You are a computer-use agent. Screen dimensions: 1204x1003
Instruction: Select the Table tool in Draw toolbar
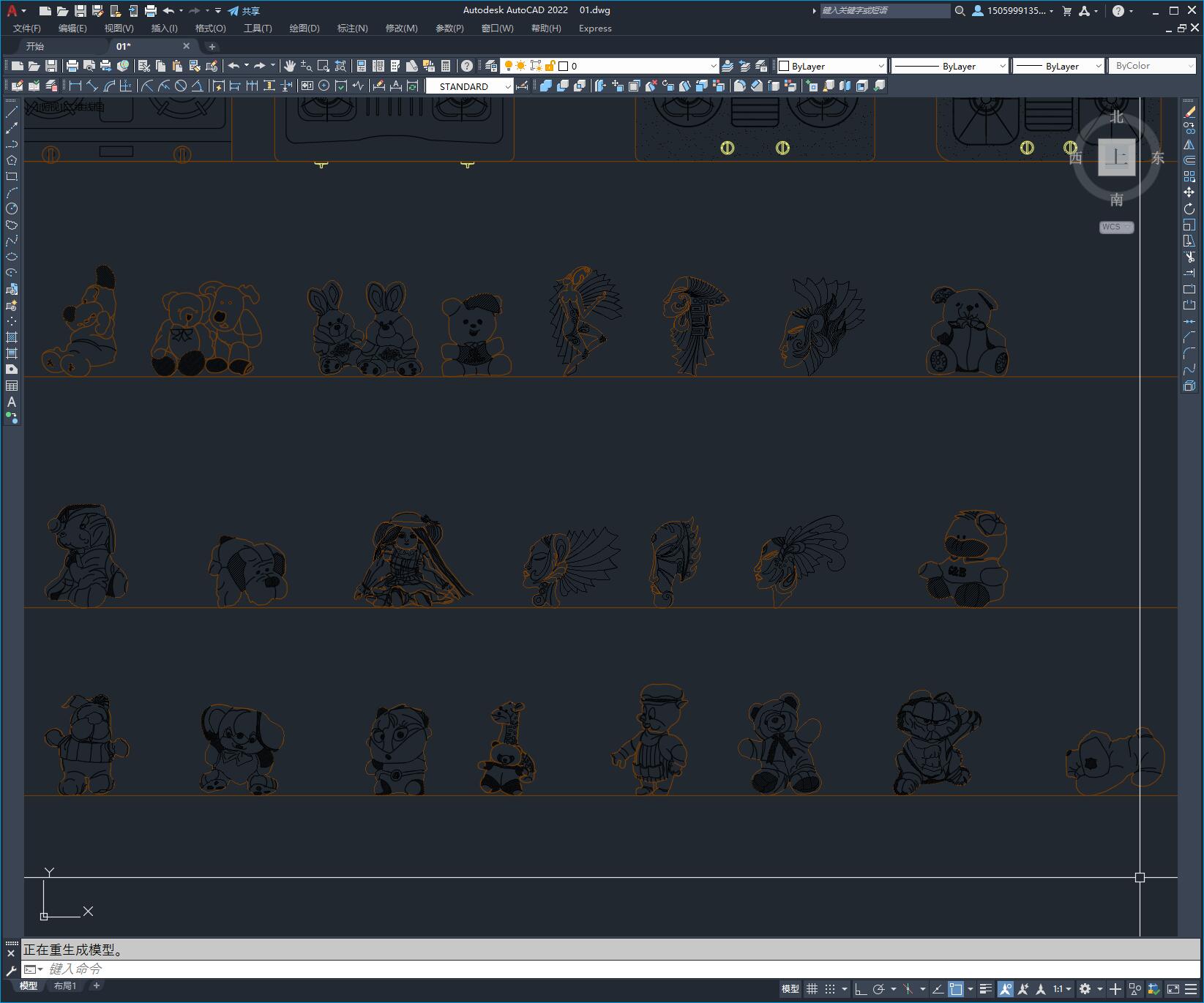(x=12, y=386)
